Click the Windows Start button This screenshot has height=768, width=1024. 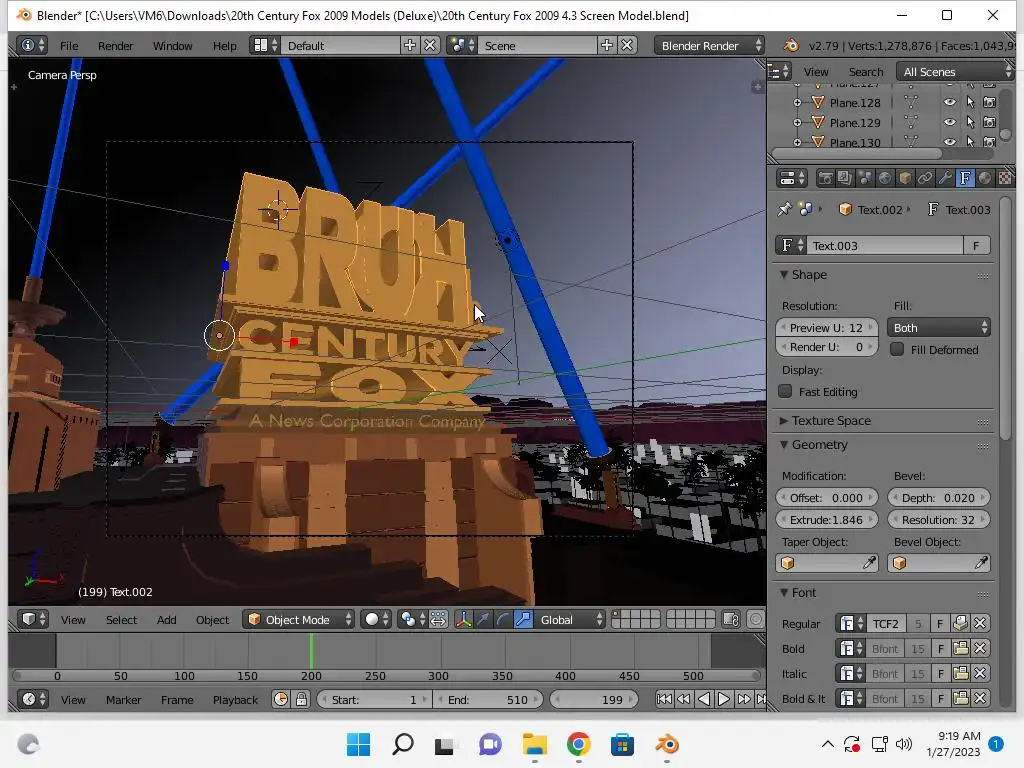pyautogui.click(x=359, y=744)
